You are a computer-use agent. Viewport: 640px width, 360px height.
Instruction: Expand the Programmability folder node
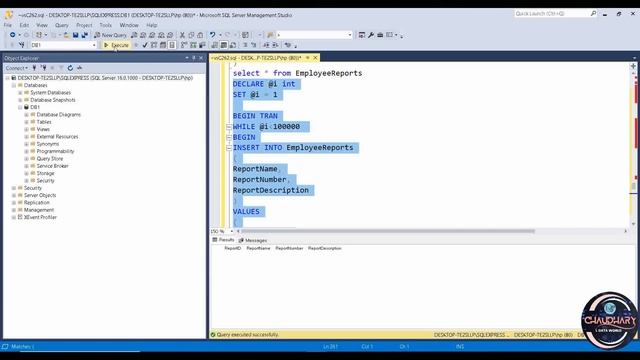tap(27, 151)
